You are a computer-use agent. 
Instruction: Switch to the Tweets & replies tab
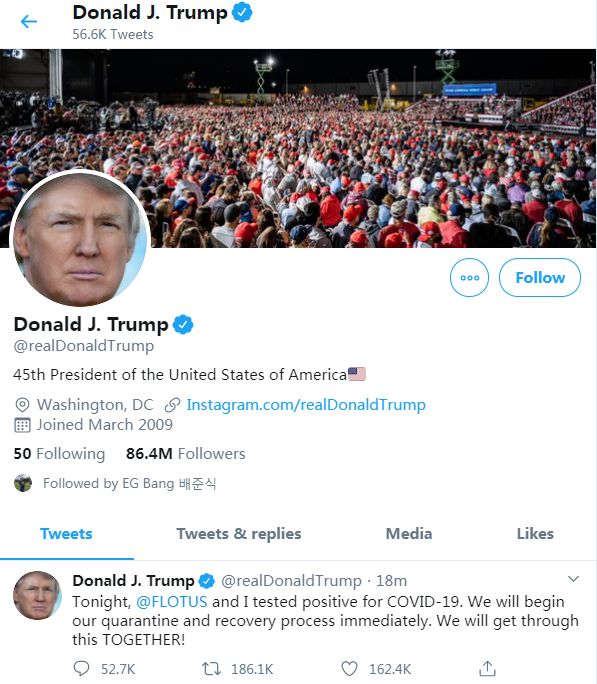coord(239,534)
